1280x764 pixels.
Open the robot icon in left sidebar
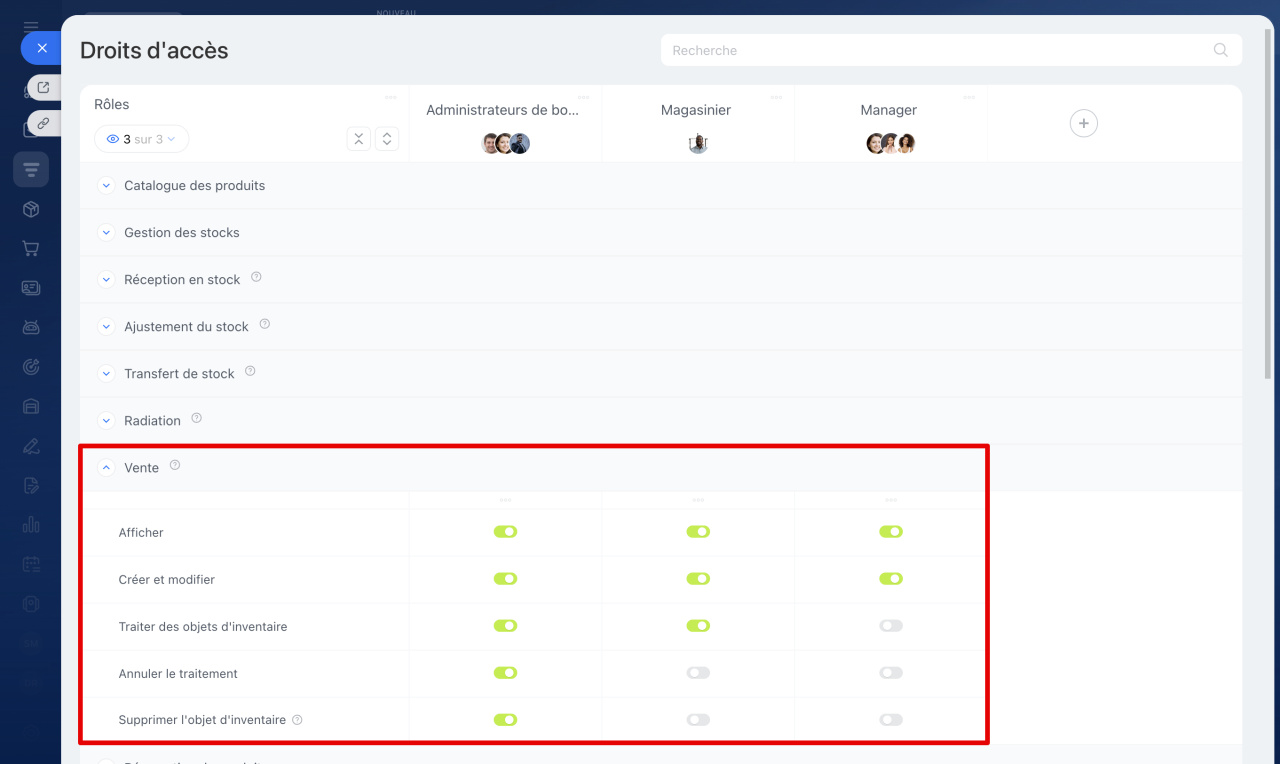(x=31, y=327)
